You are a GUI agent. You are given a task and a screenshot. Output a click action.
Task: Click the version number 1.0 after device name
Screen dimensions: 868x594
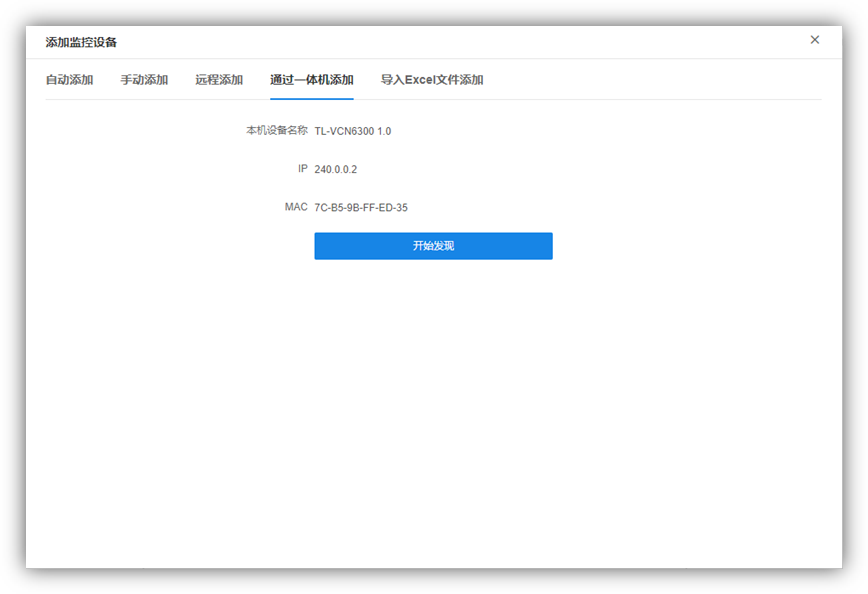384,131
